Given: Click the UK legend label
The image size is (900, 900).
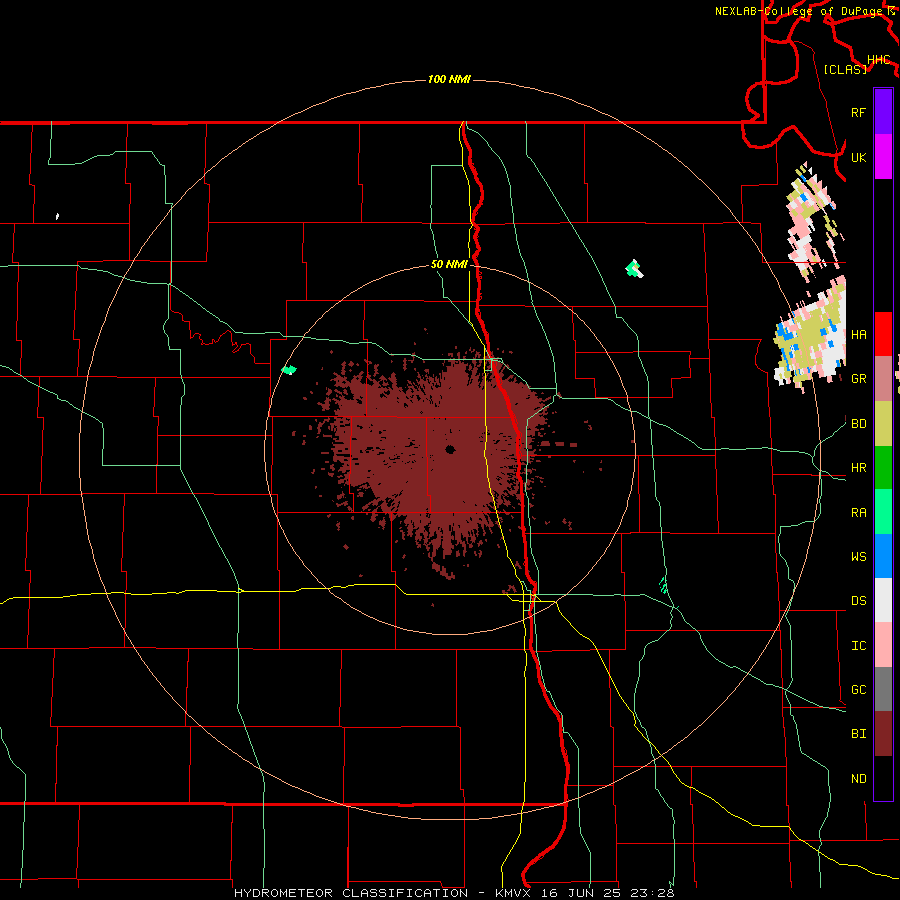Looking at the screenshot, I should 858,157.
